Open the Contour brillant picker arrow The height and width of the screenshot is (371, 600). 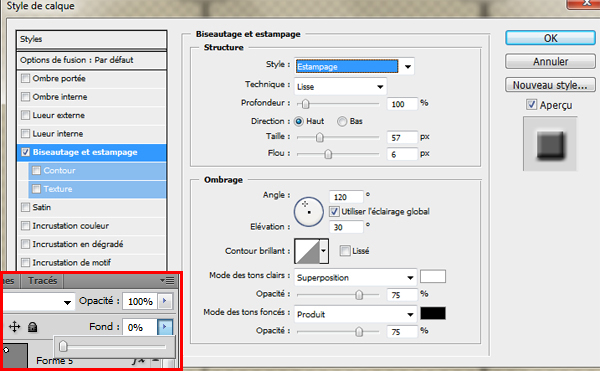(324, 251)
